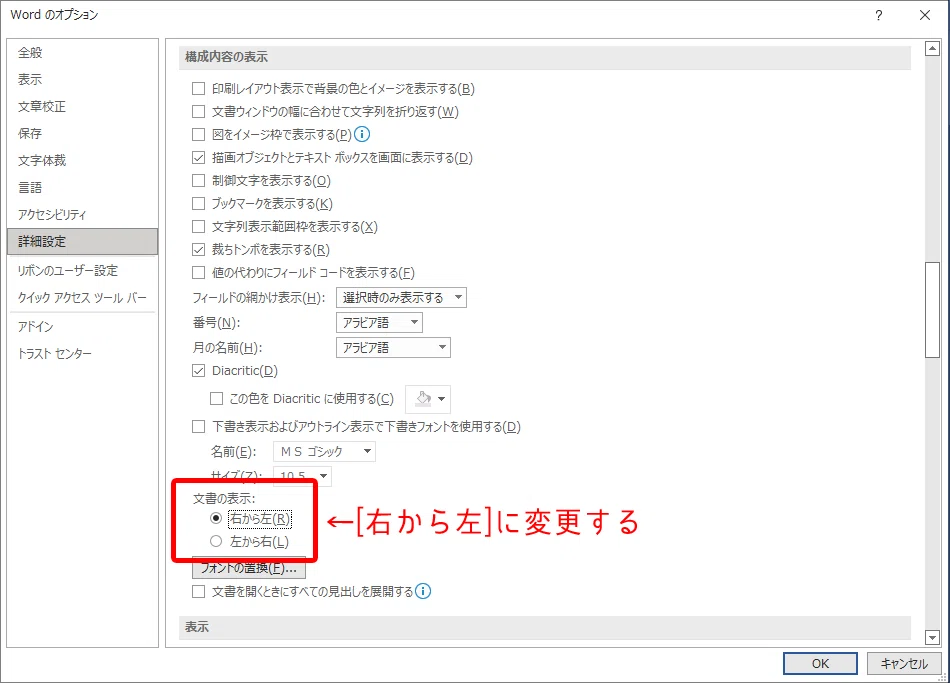Open クイック アクセス ツール バー category

[x=82, y=298]
